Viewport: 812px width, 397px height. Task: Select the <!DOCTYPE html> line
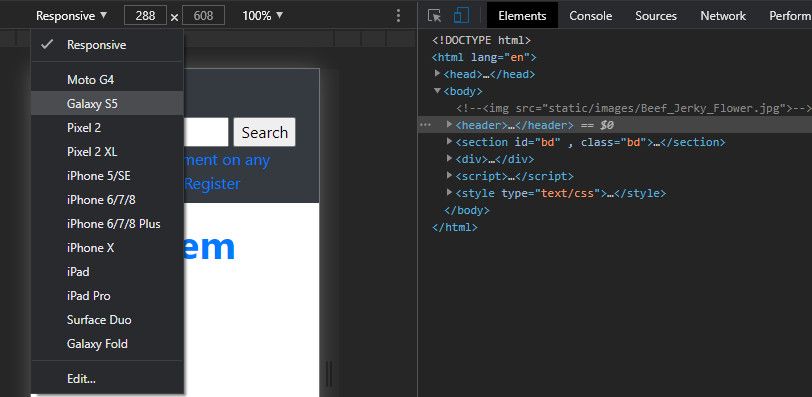pyautogui.click(x=481, y=40)
